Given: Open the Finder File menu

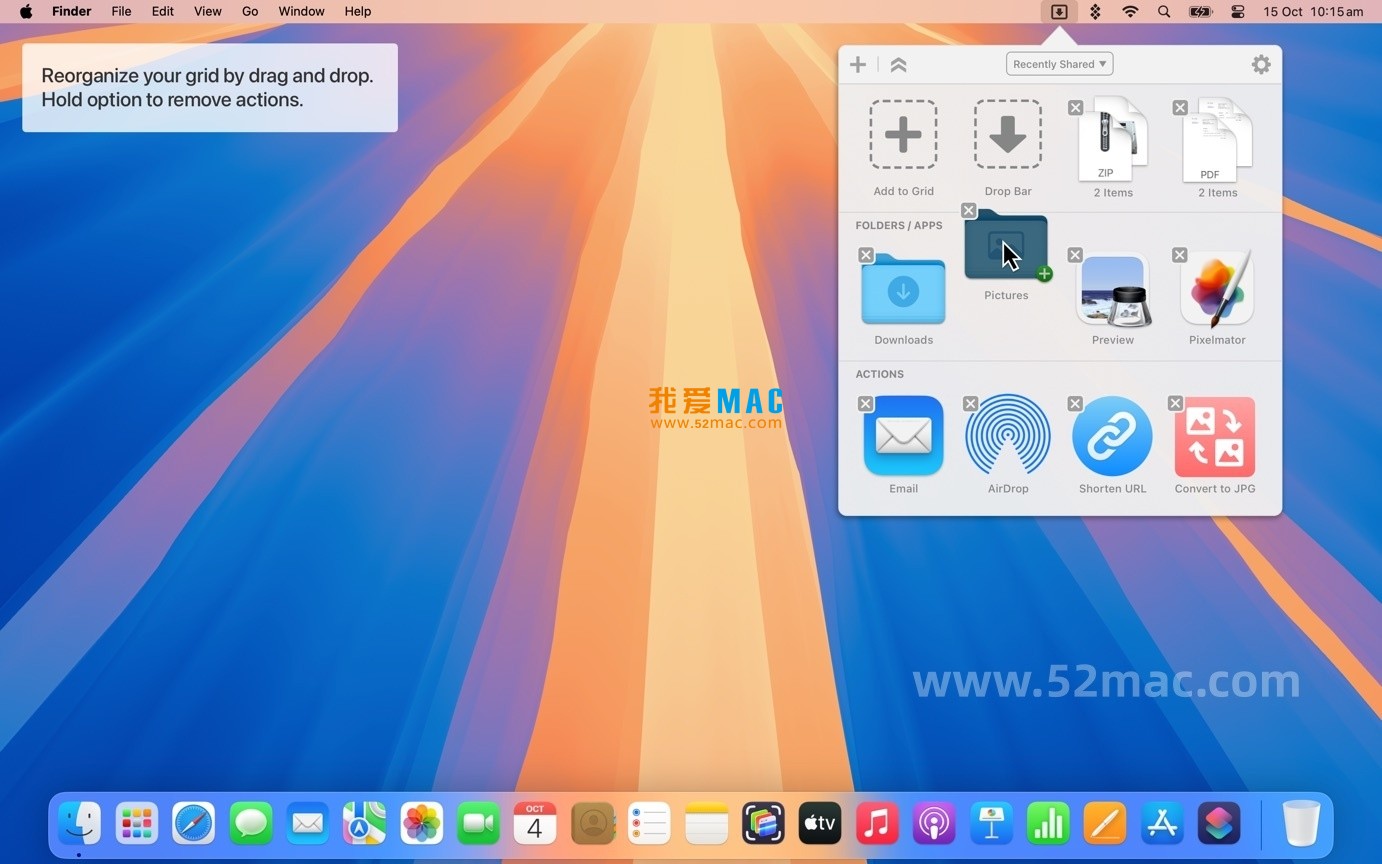Looking at the screenshot, I should [120, 11].
